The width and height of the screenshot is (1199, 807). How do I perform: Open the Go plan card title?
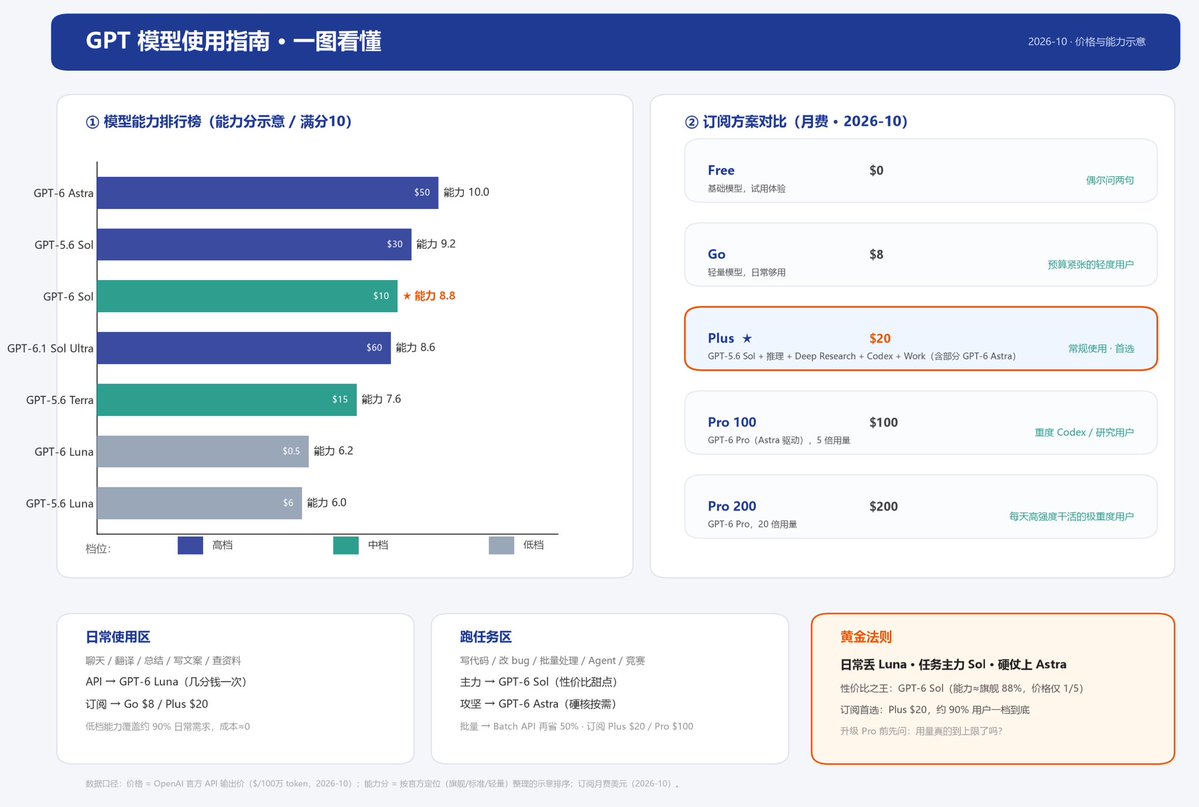click(x=716, y=254)
